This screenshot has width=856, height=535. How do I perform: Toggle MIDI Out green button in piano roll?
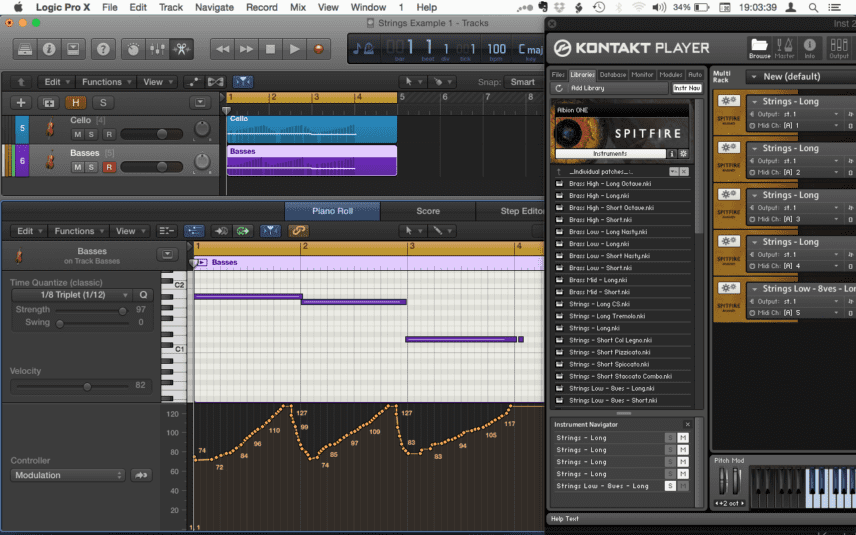[x=242, y=231]
